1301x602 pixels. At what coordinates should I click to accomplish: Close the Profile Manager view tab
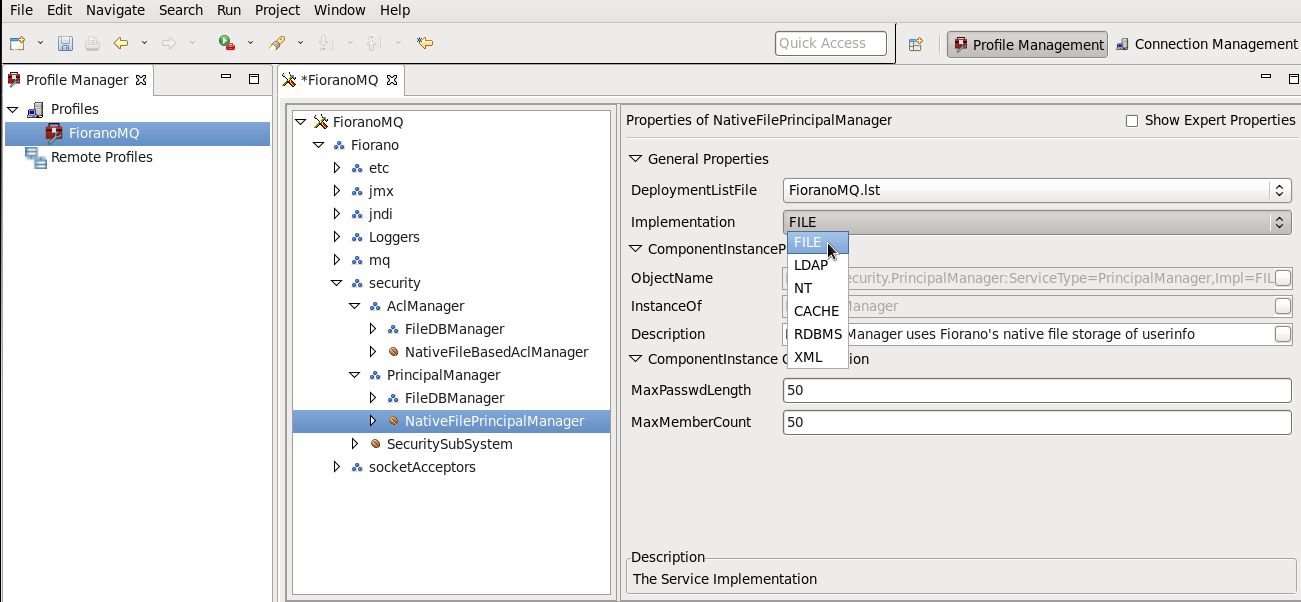(141, 80)
